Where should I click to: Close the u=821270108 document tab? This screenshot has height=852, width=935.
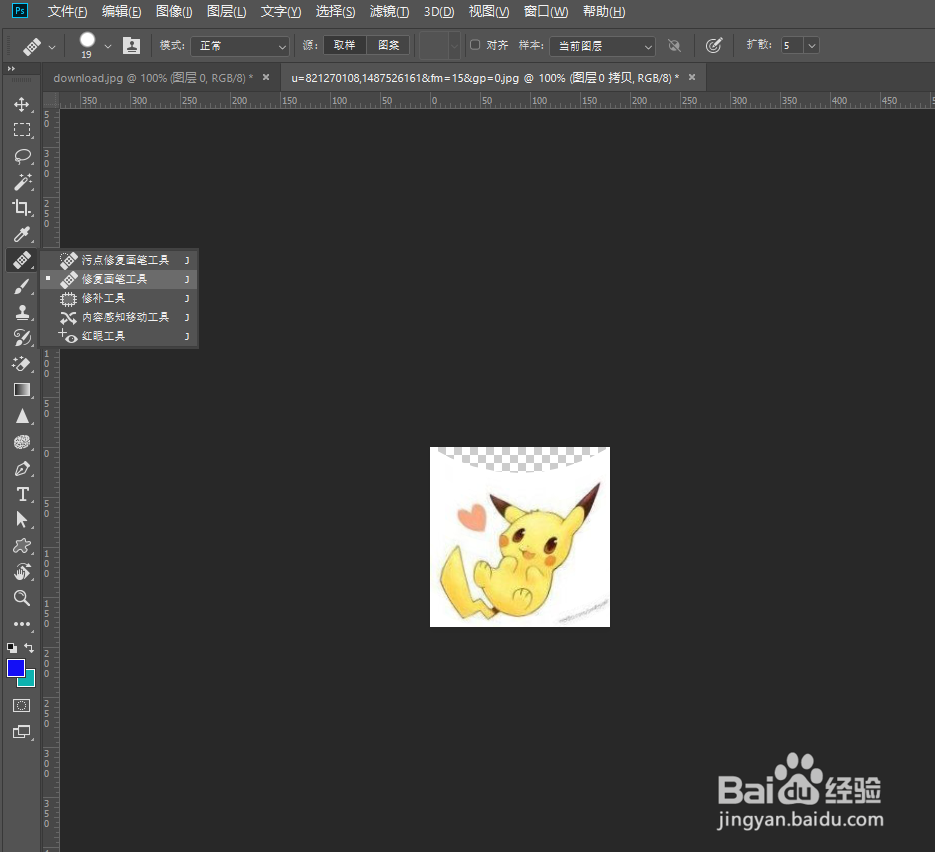coord(692,78)
